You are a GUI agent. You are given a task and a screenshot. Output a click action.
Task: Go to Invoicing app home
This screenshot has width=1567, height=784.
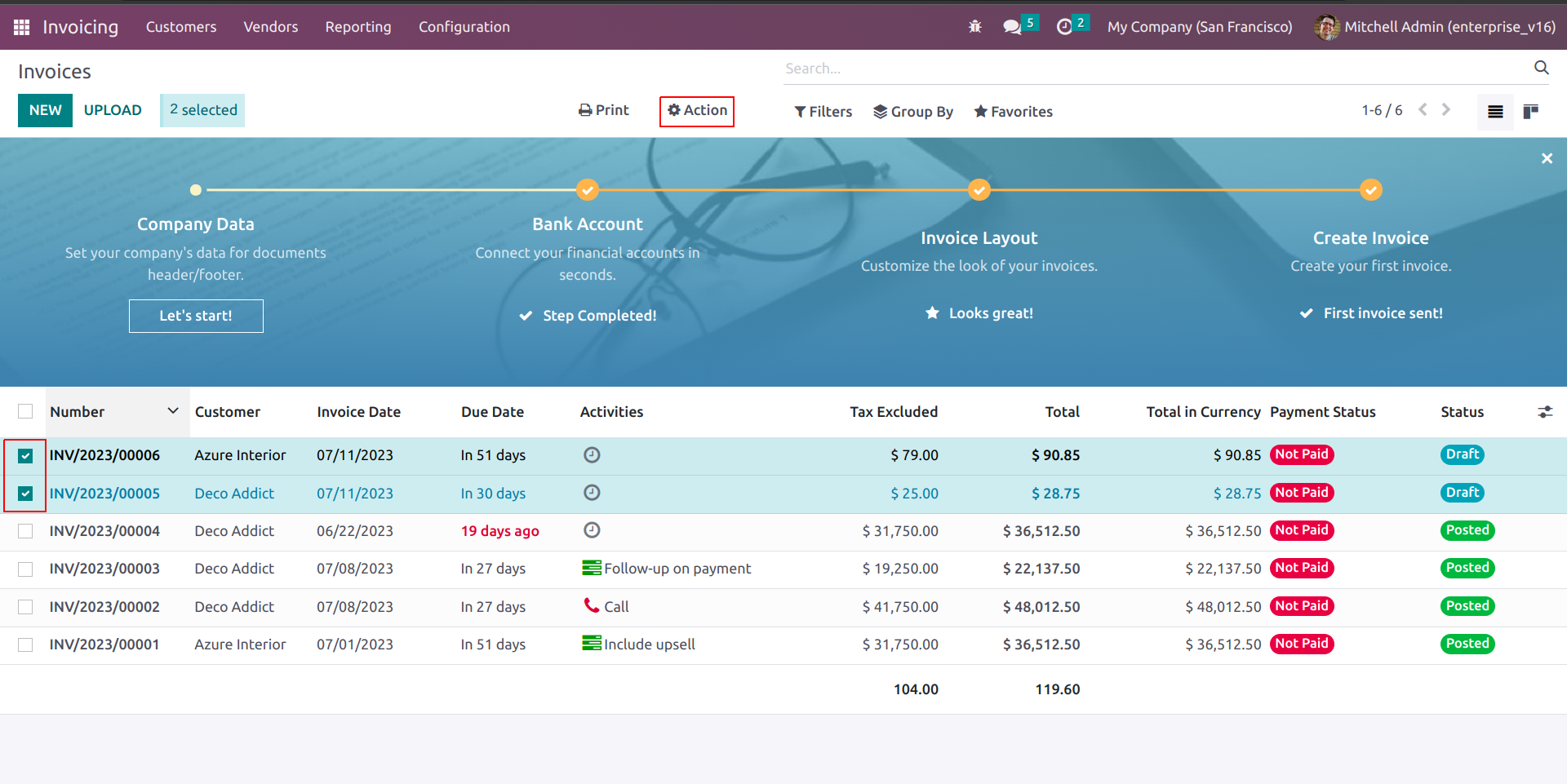click(80, 27)
